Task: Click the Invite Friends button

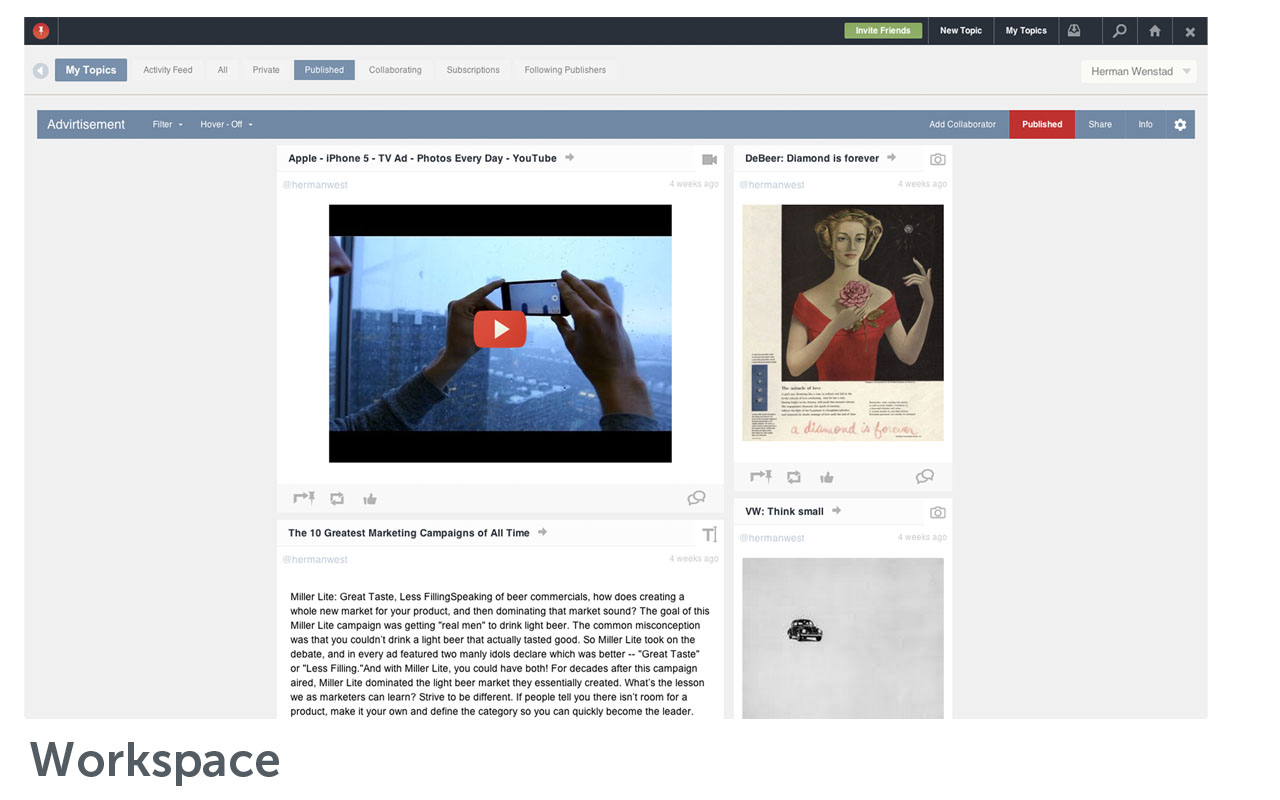Action: [x=883, y=31]
